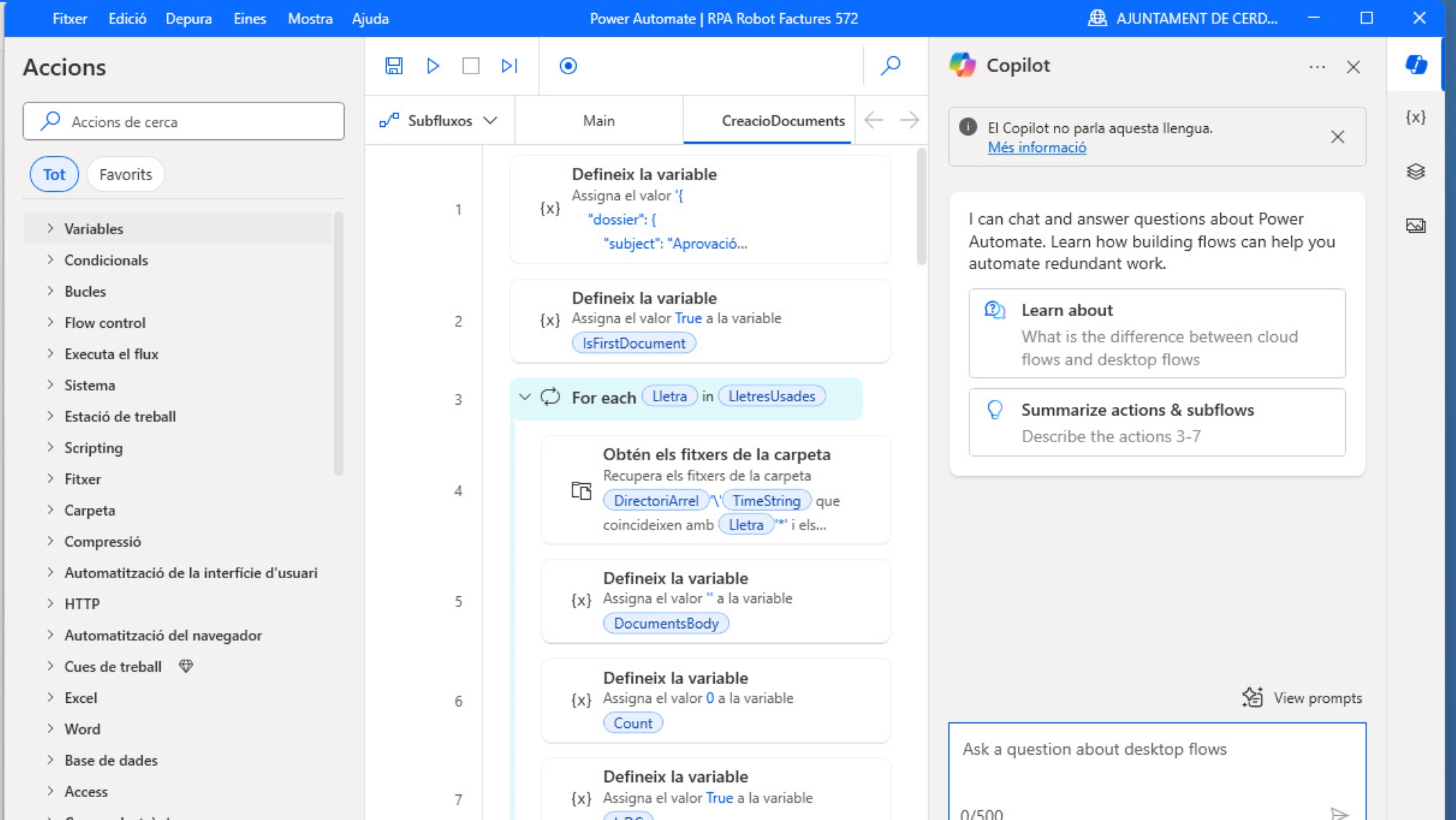Start the recorder icon

(x=568, y=66)
